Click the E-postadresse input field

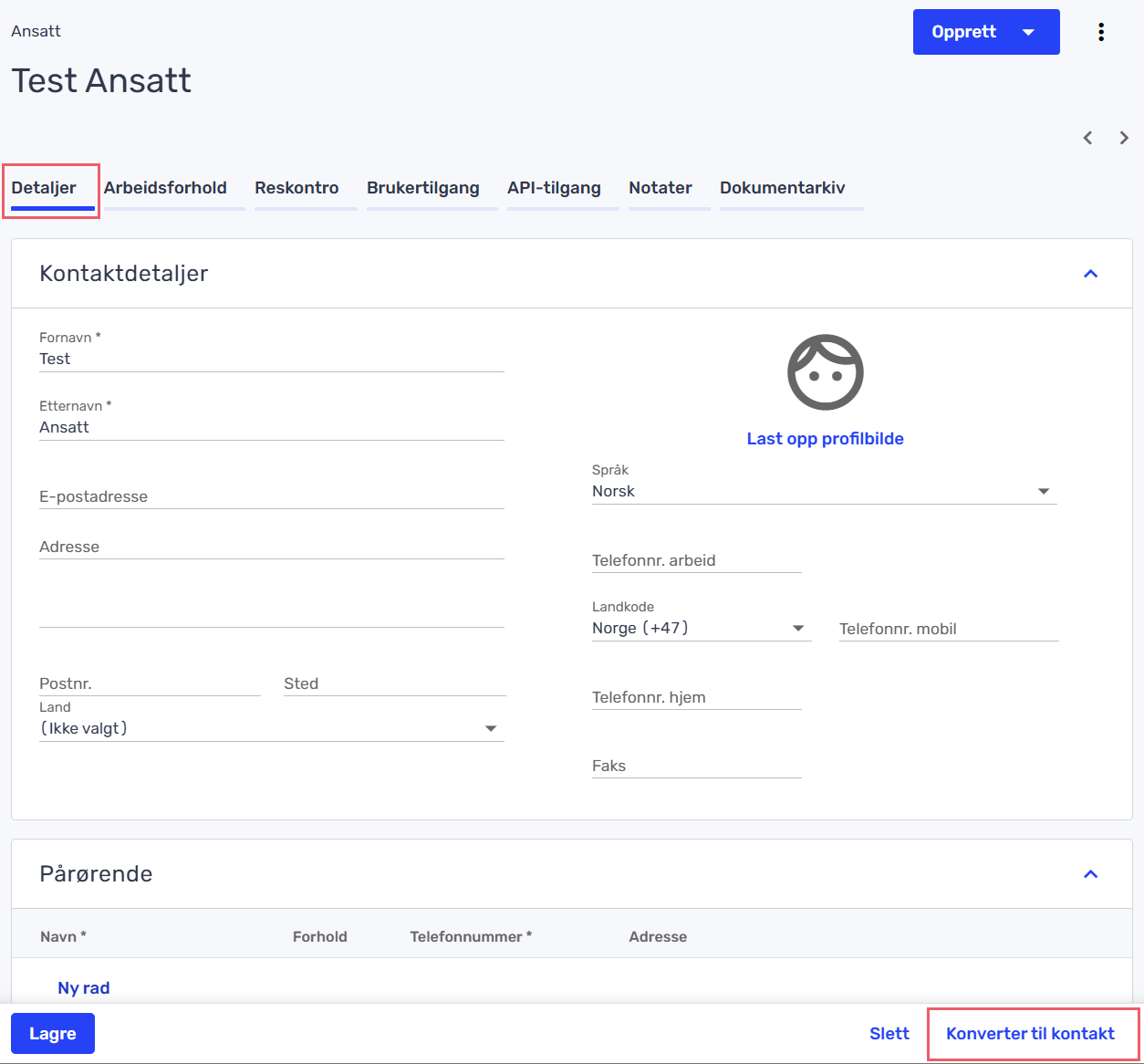point(271,496)
